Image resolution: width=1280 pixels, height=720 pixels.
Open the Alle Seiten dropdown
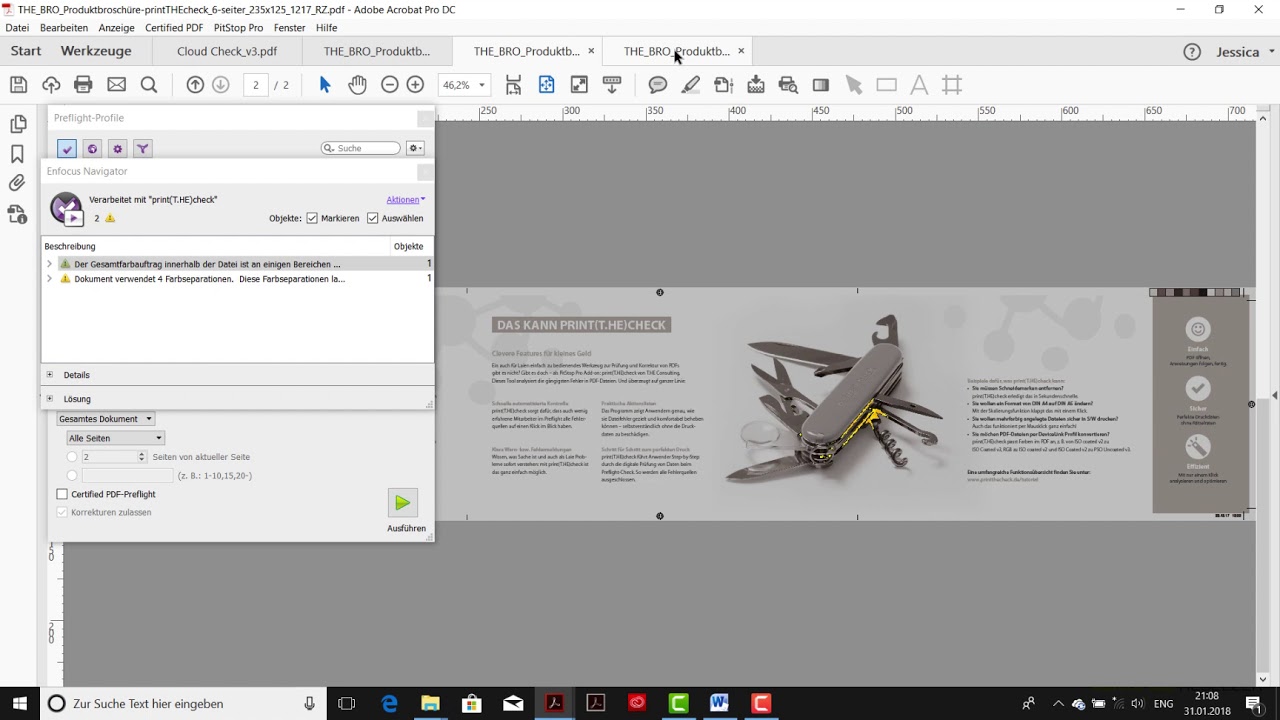[x=115, y=438]
